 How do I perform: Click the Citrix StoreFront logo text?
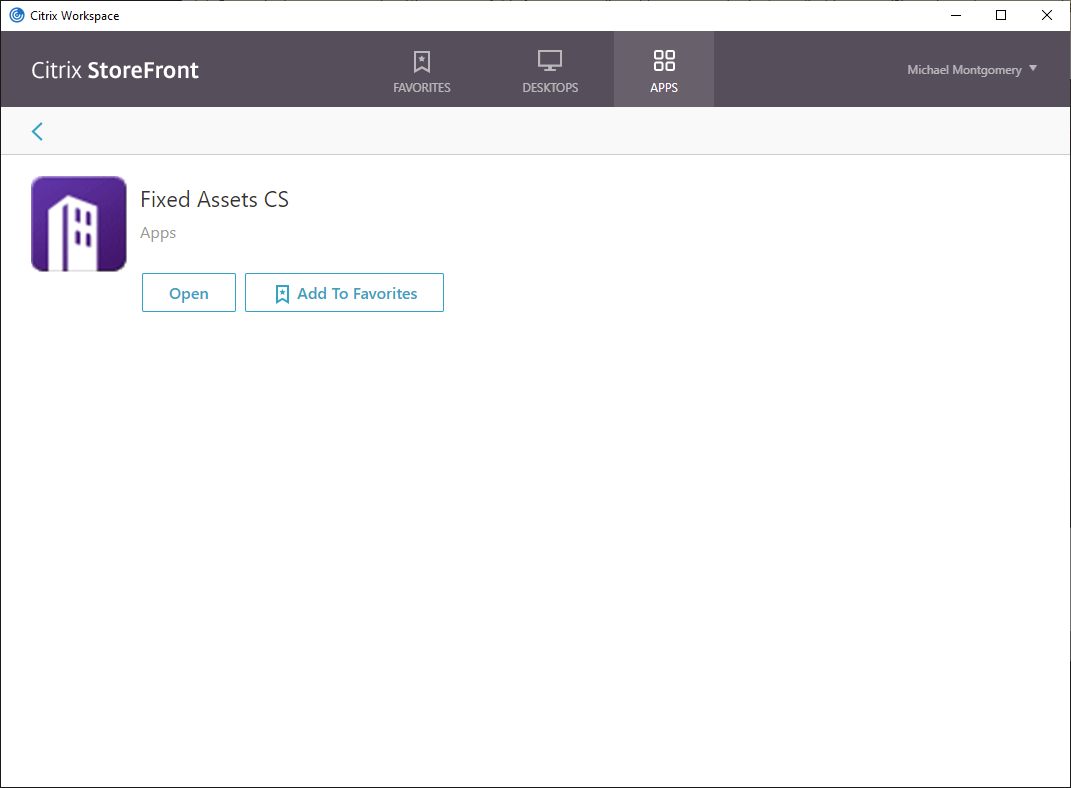click(115, 70)
